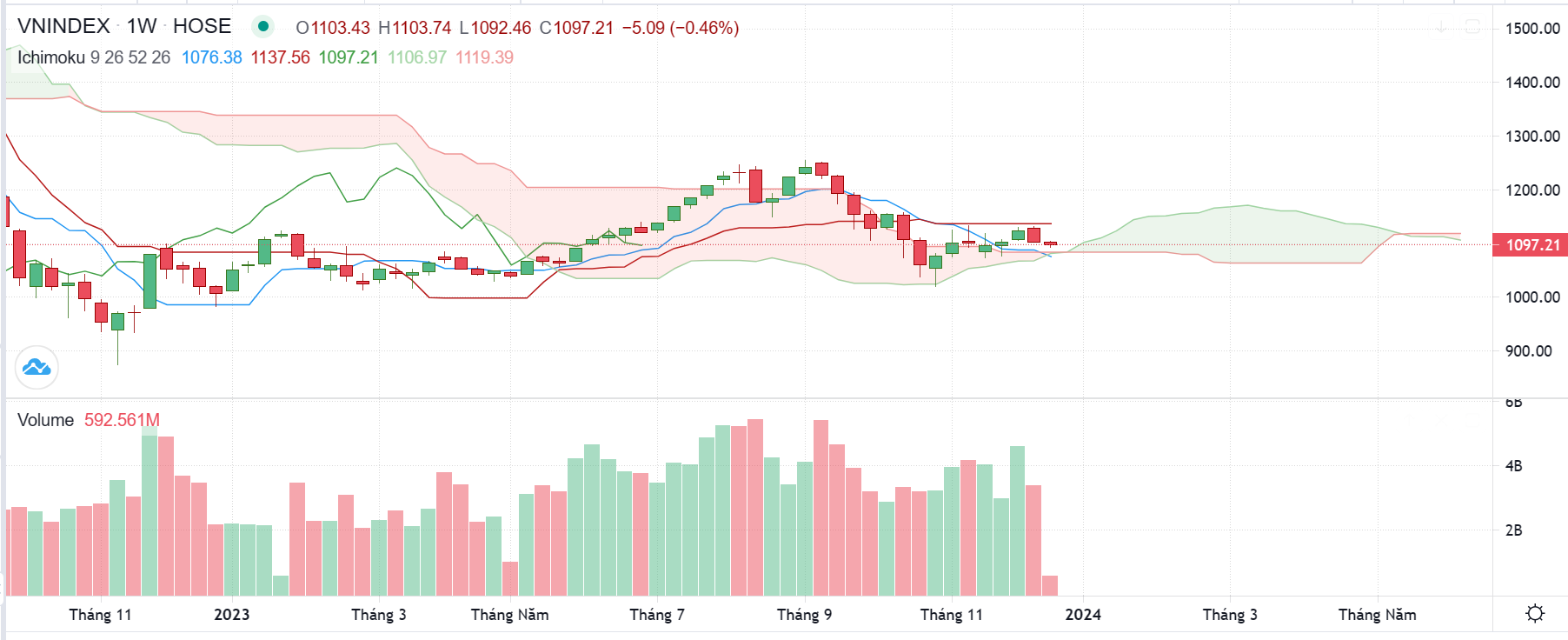Click the 2023 time axis label

231,615
